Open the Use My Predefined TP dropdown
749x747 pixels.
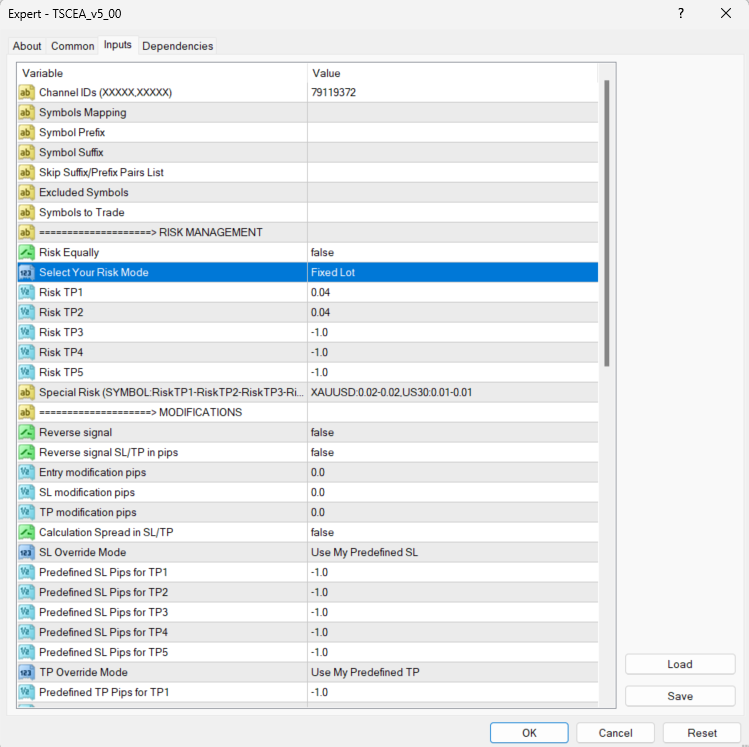pyautogui.click(x=452, y=672)
